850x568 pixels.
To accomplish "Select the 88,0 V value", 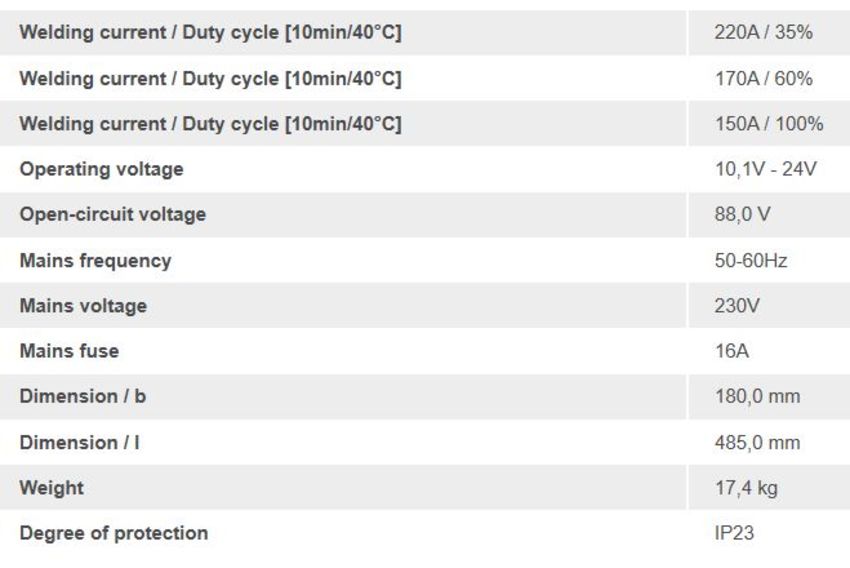I will point(742,214).
